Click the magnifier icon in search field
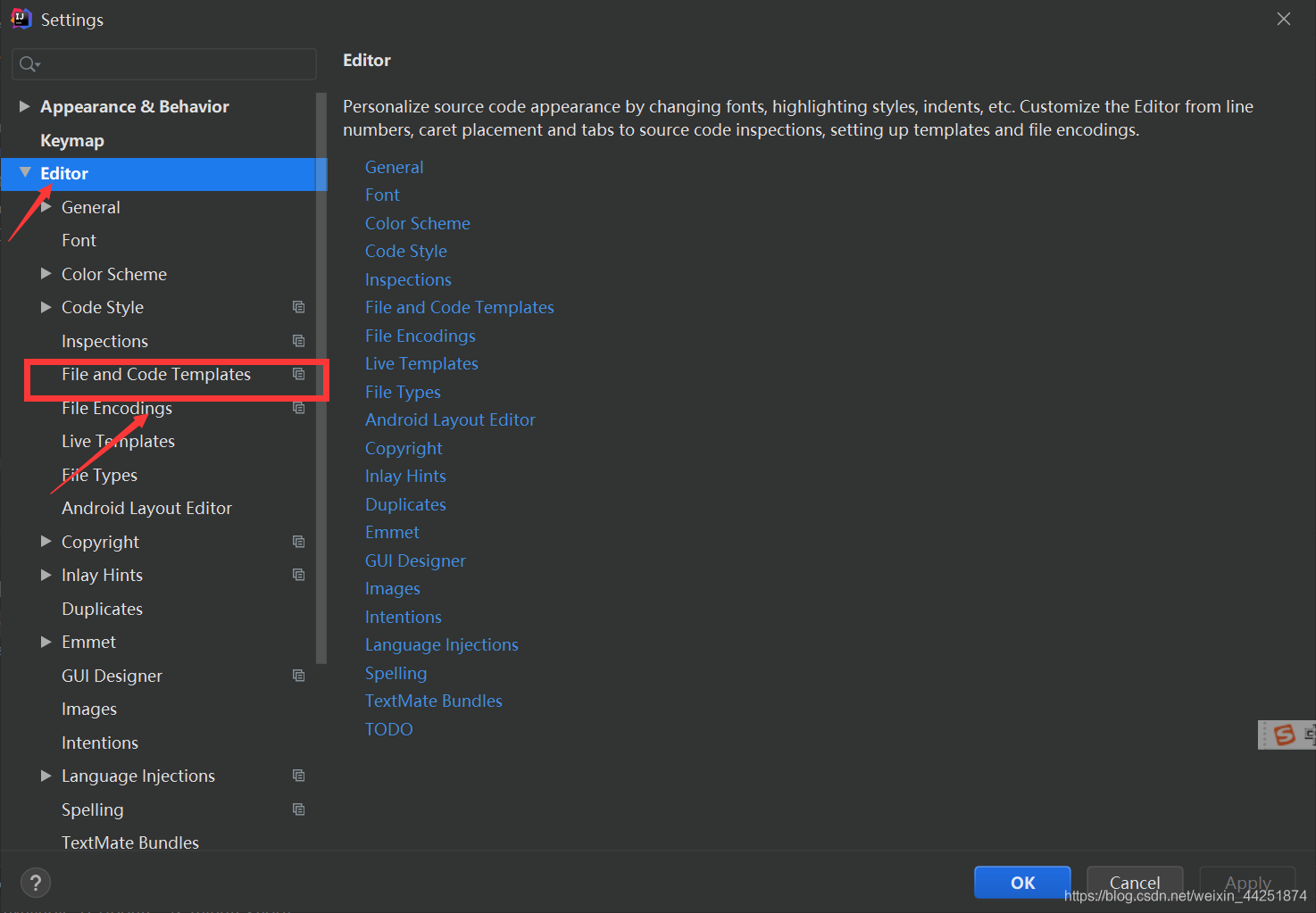The height and width of the screenshot is (913, 1316). [x=28, y=63]
